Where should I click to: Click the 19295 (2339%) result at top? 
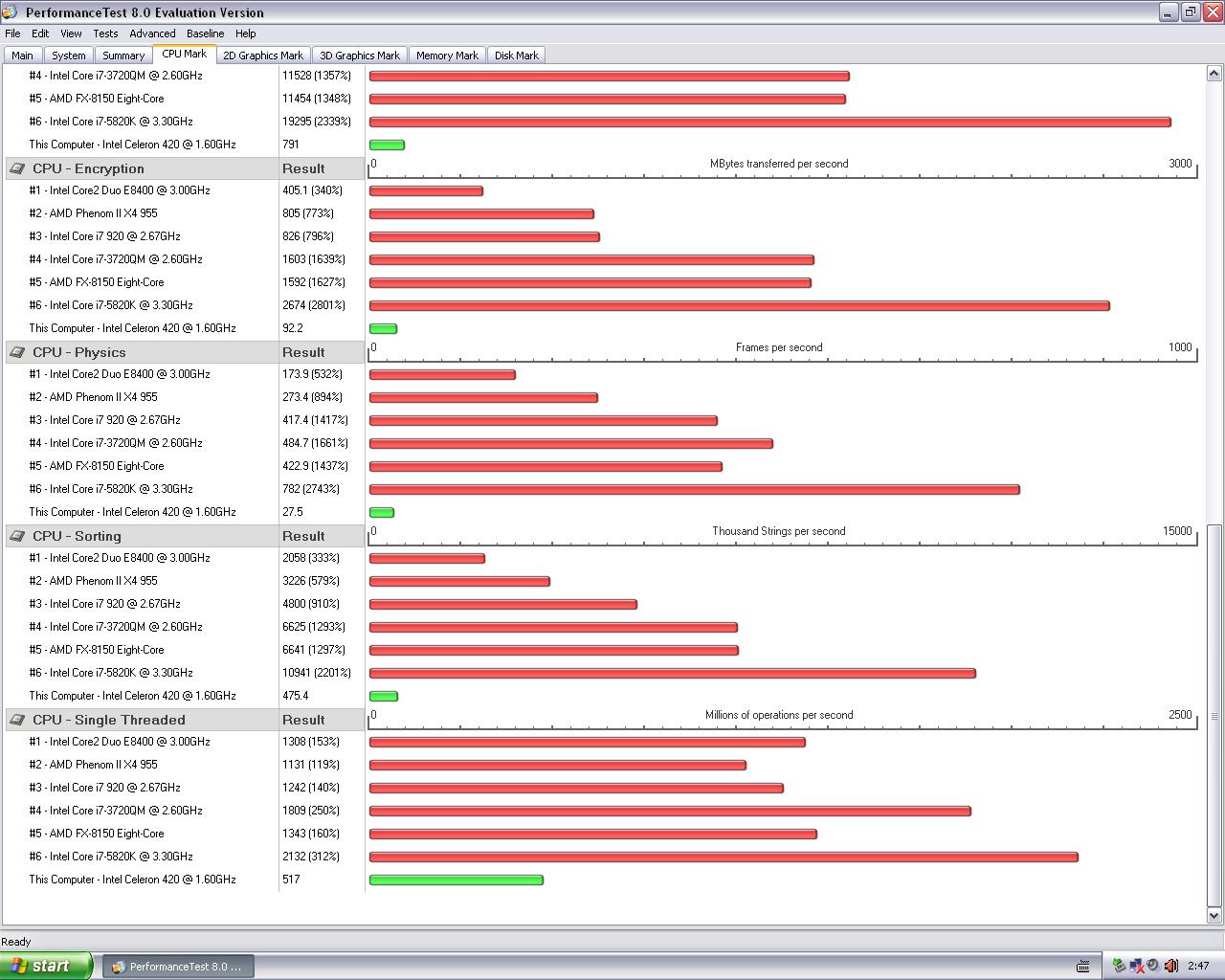pyautogui.click(x=317, y=122)
